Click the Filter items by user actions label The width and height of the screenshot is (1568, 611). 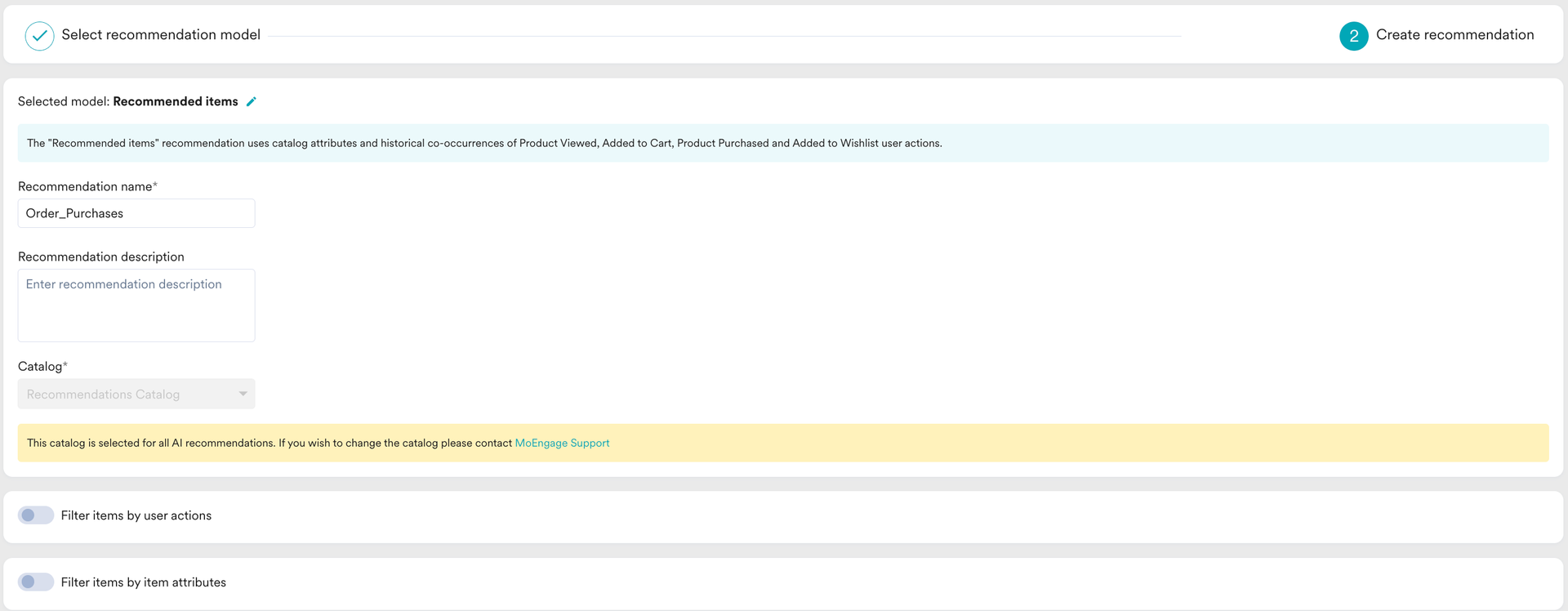[136, 515]
